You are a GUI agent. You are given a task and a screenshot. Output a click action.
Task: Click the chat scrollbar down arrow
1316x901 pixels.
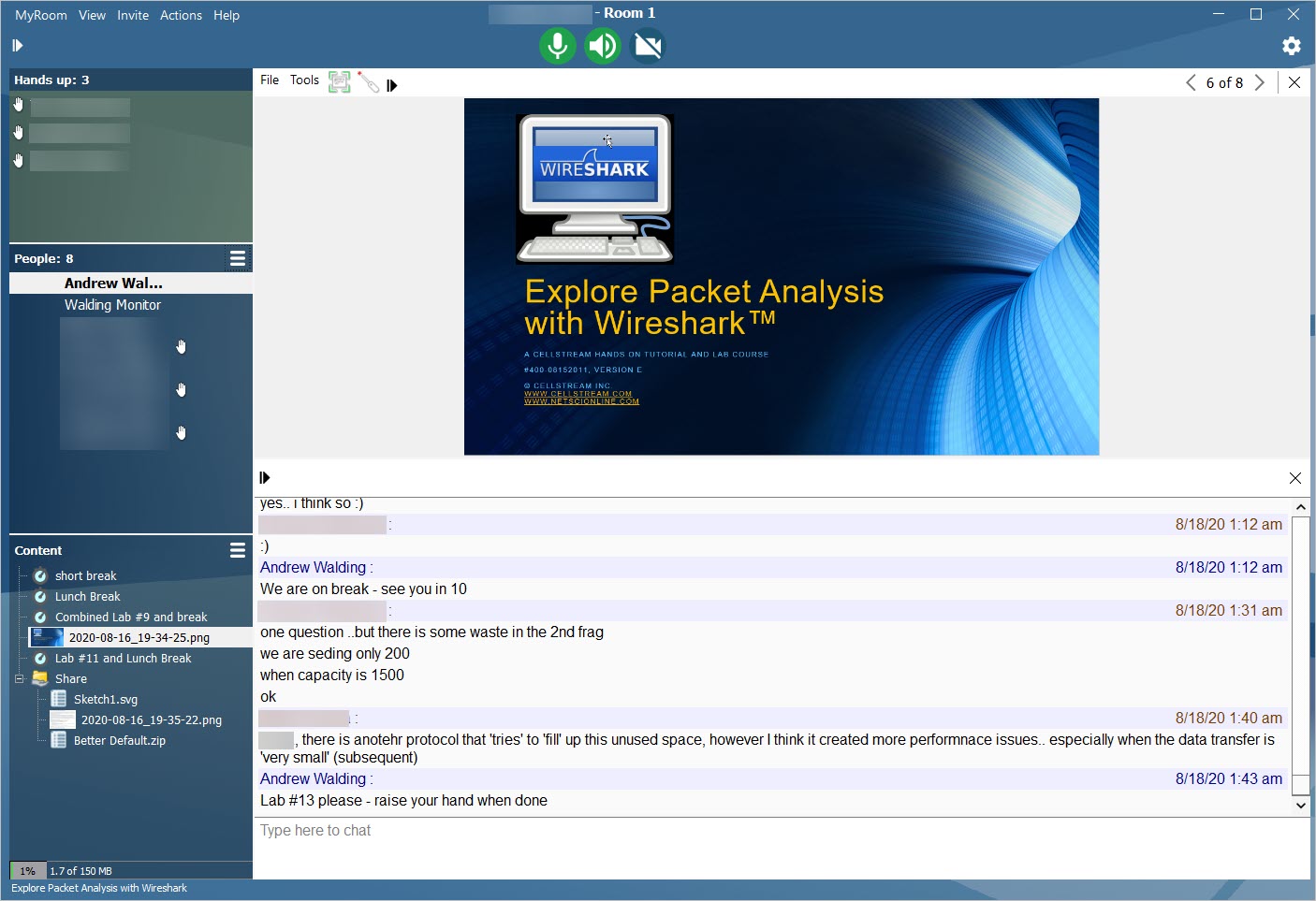tap(1300, 805)
